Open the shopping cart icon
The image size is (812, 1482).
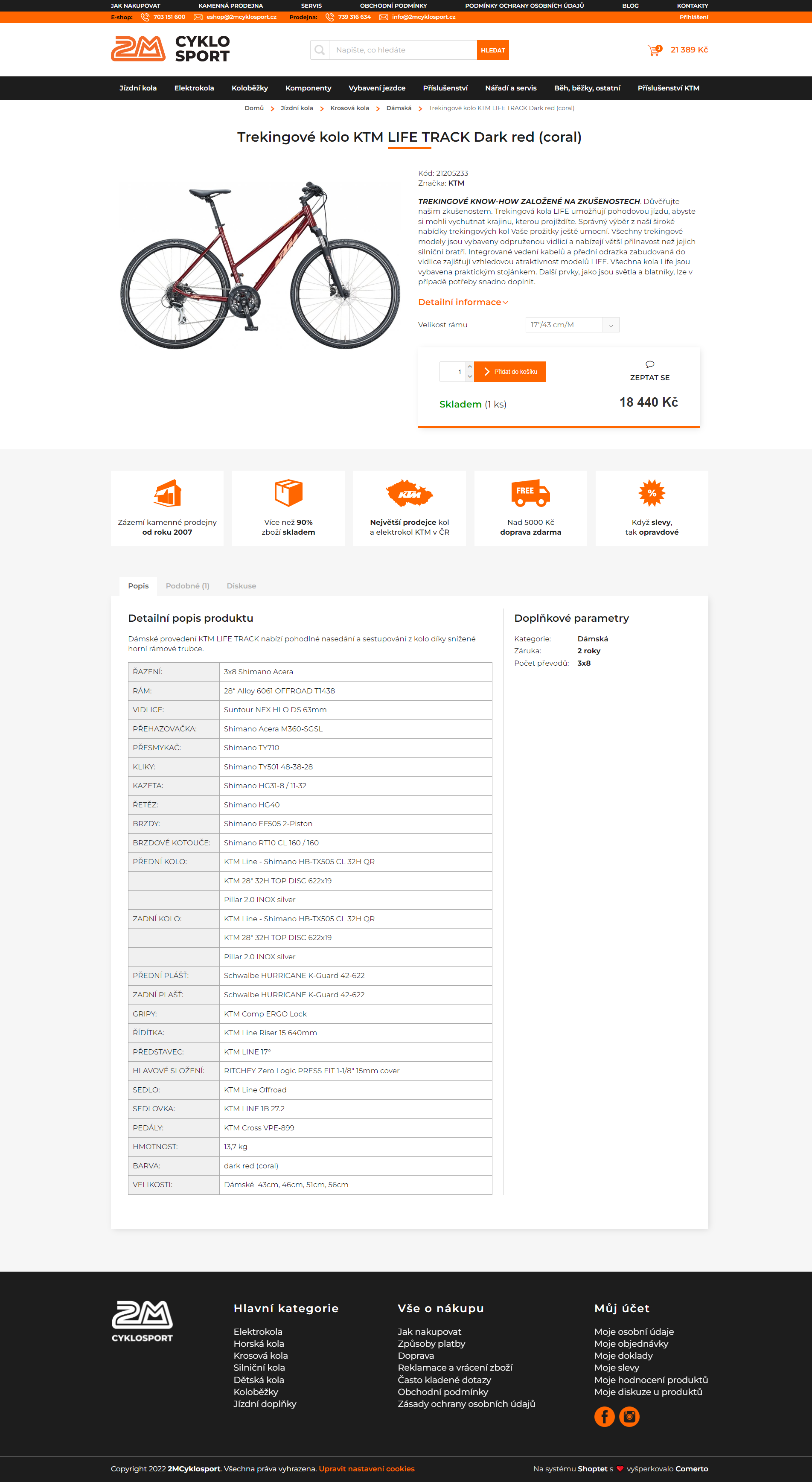[654, 50]
